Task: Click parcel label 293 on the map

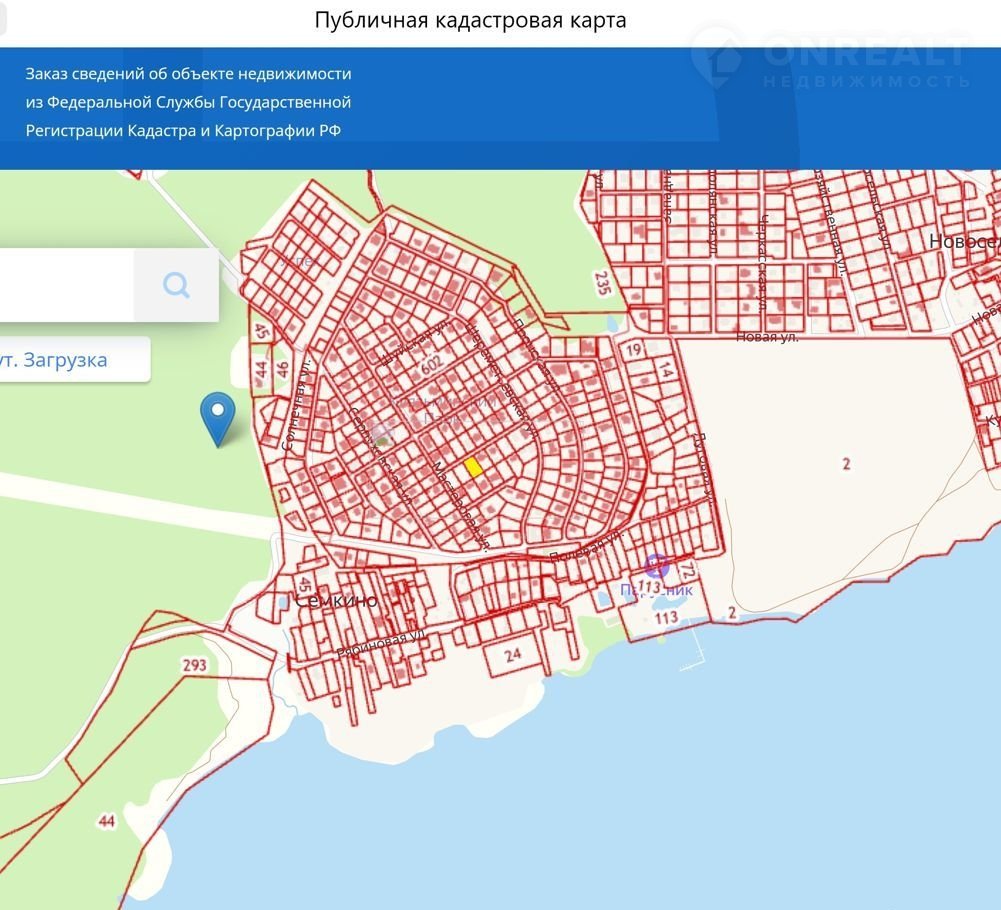Action: click(x=194, y=665)
